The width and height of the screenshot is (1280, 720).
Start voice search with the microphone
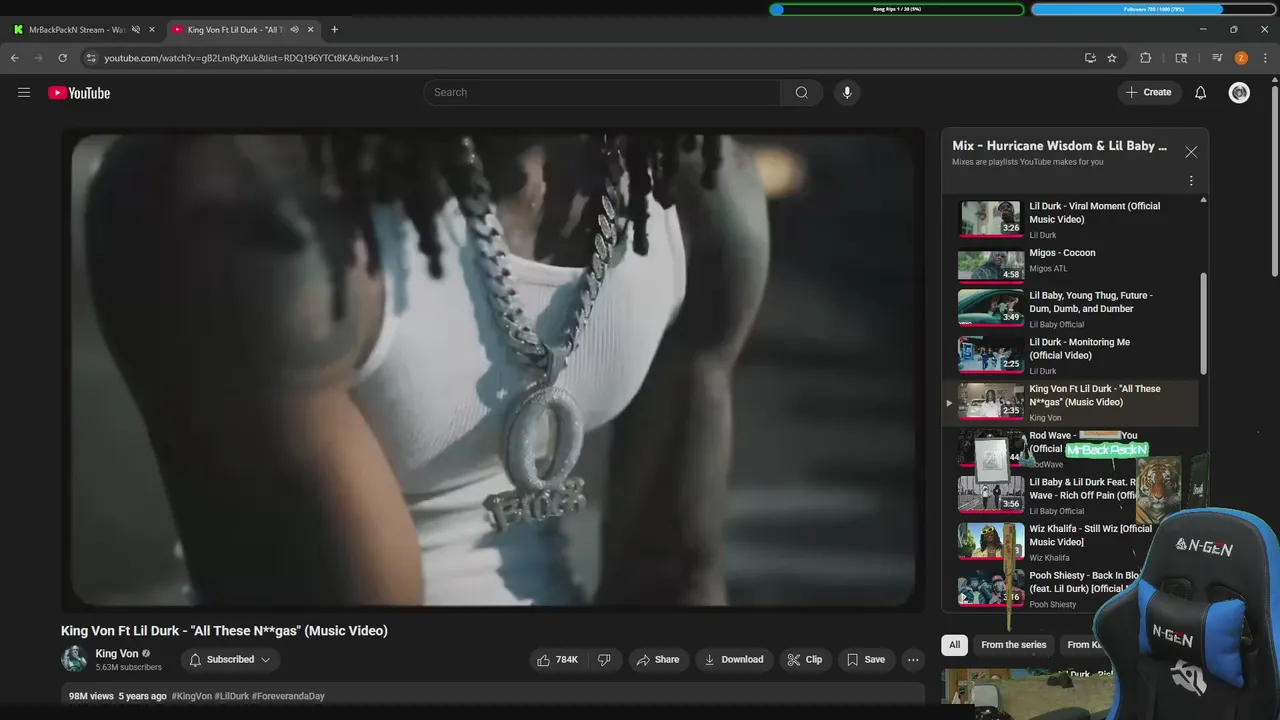pyautogui.click(x=847, y=93)
